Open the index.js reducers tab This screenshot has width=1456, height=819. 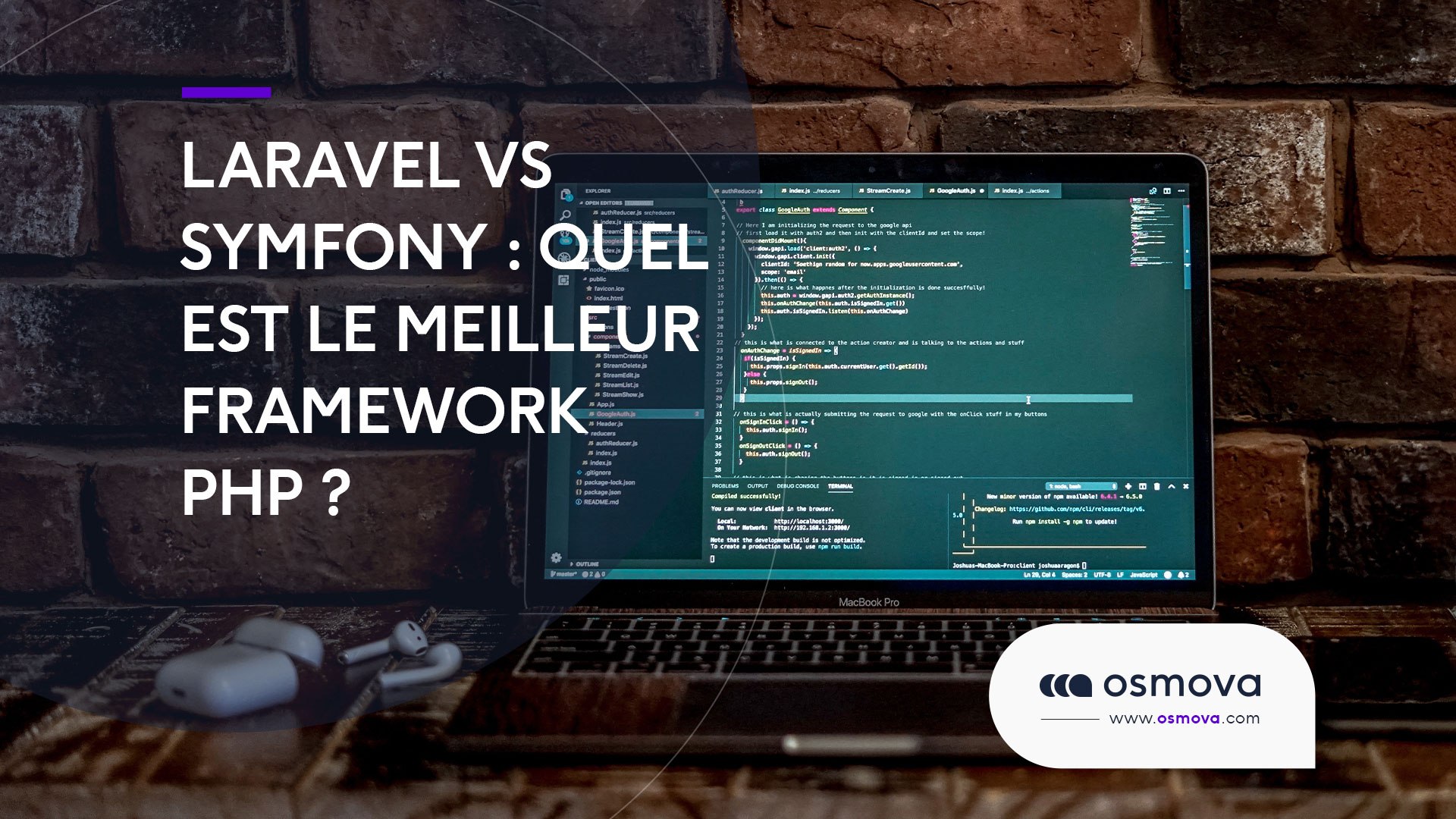pos(813,191)
